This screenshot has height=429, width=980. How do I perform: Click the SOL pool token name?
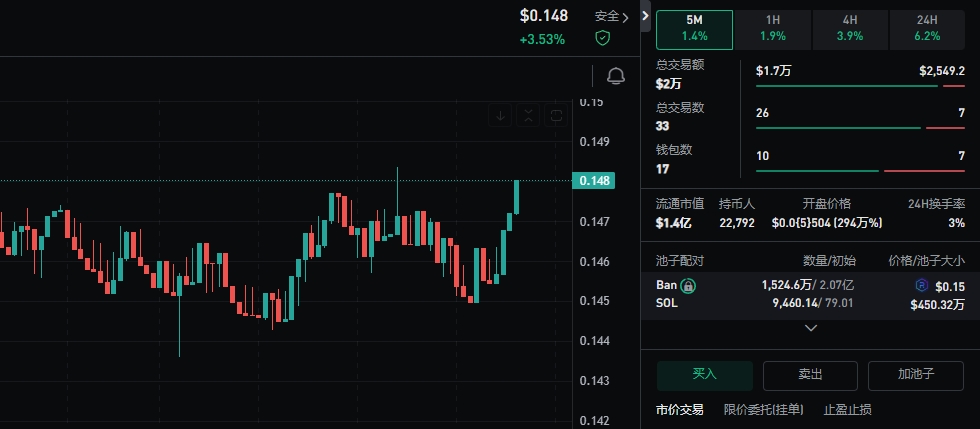(x=667, y=304)
